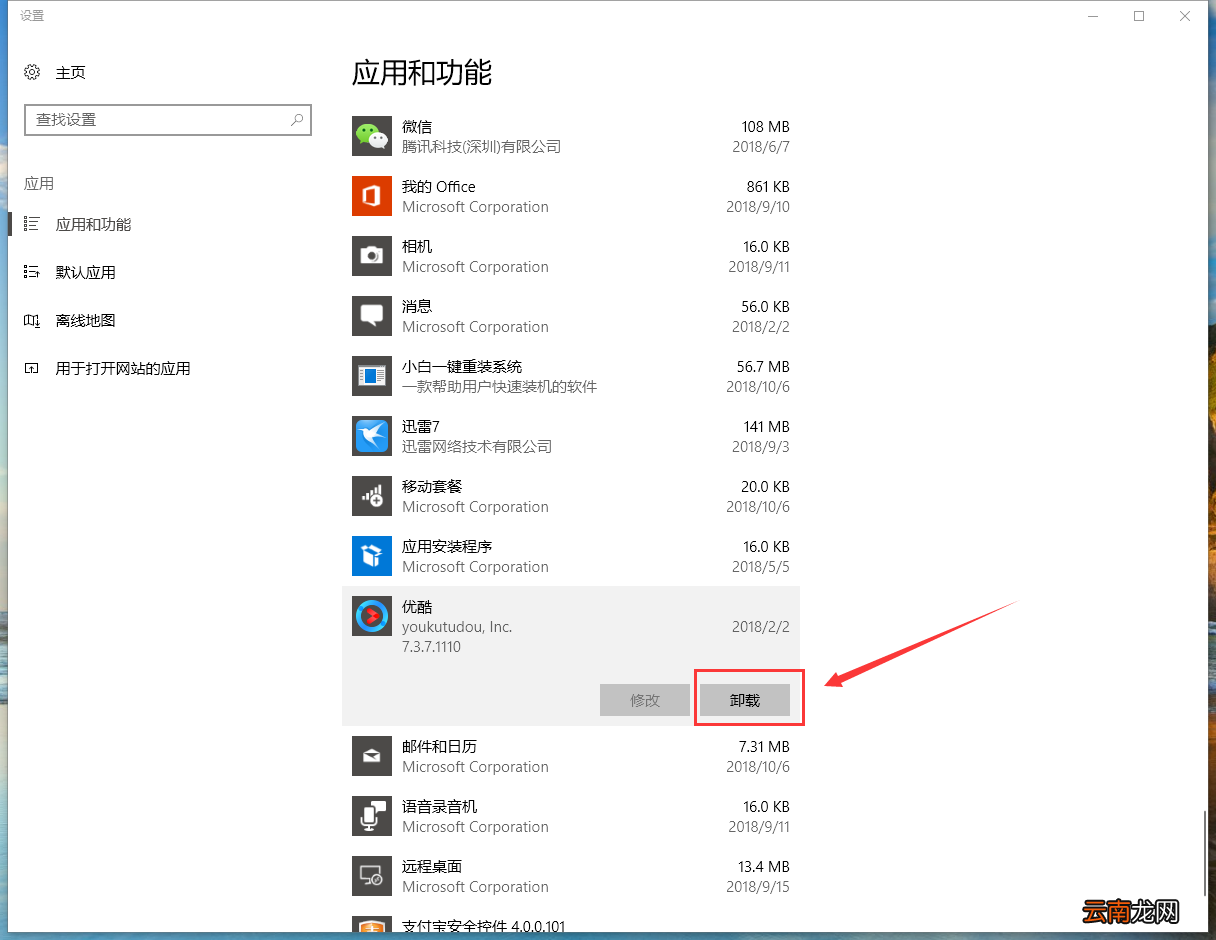Click the 迅雷7 Thunder app icon

(x=372, y=436)
